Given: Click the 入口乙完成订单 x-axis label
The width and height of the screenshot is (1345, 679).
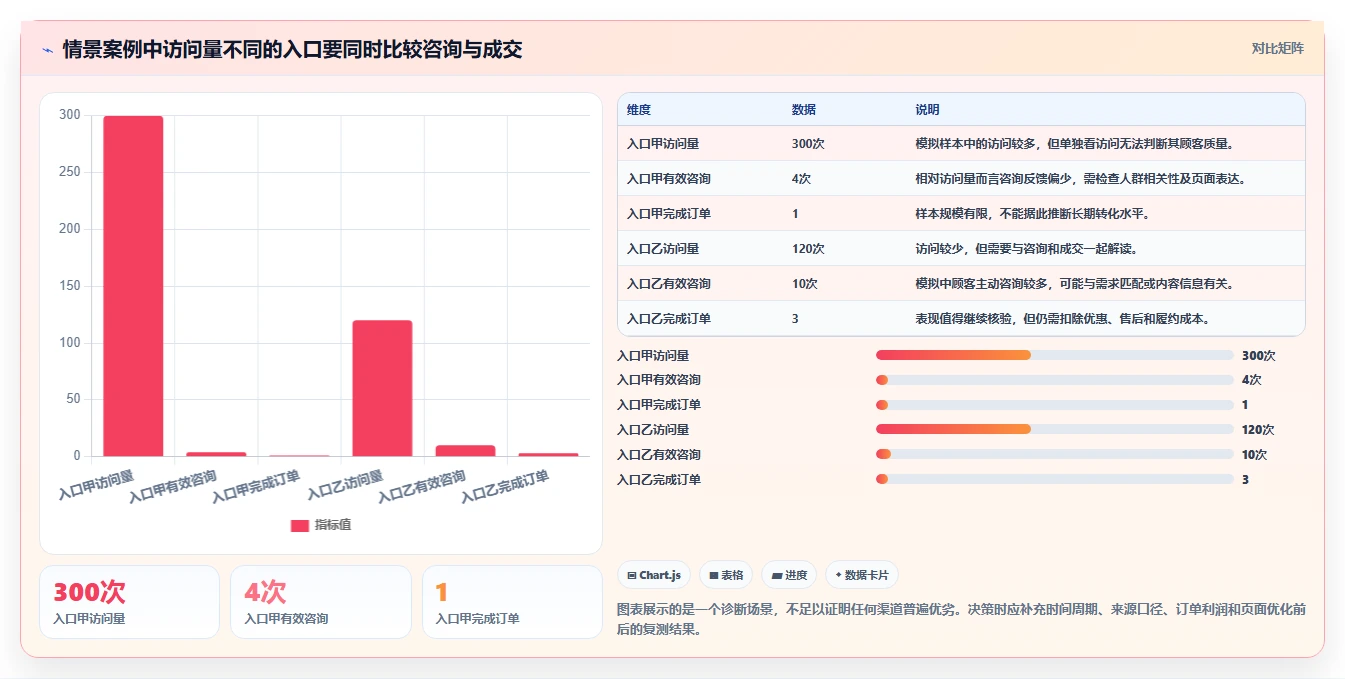Looking at the screenshot, I should coord(505,486).
